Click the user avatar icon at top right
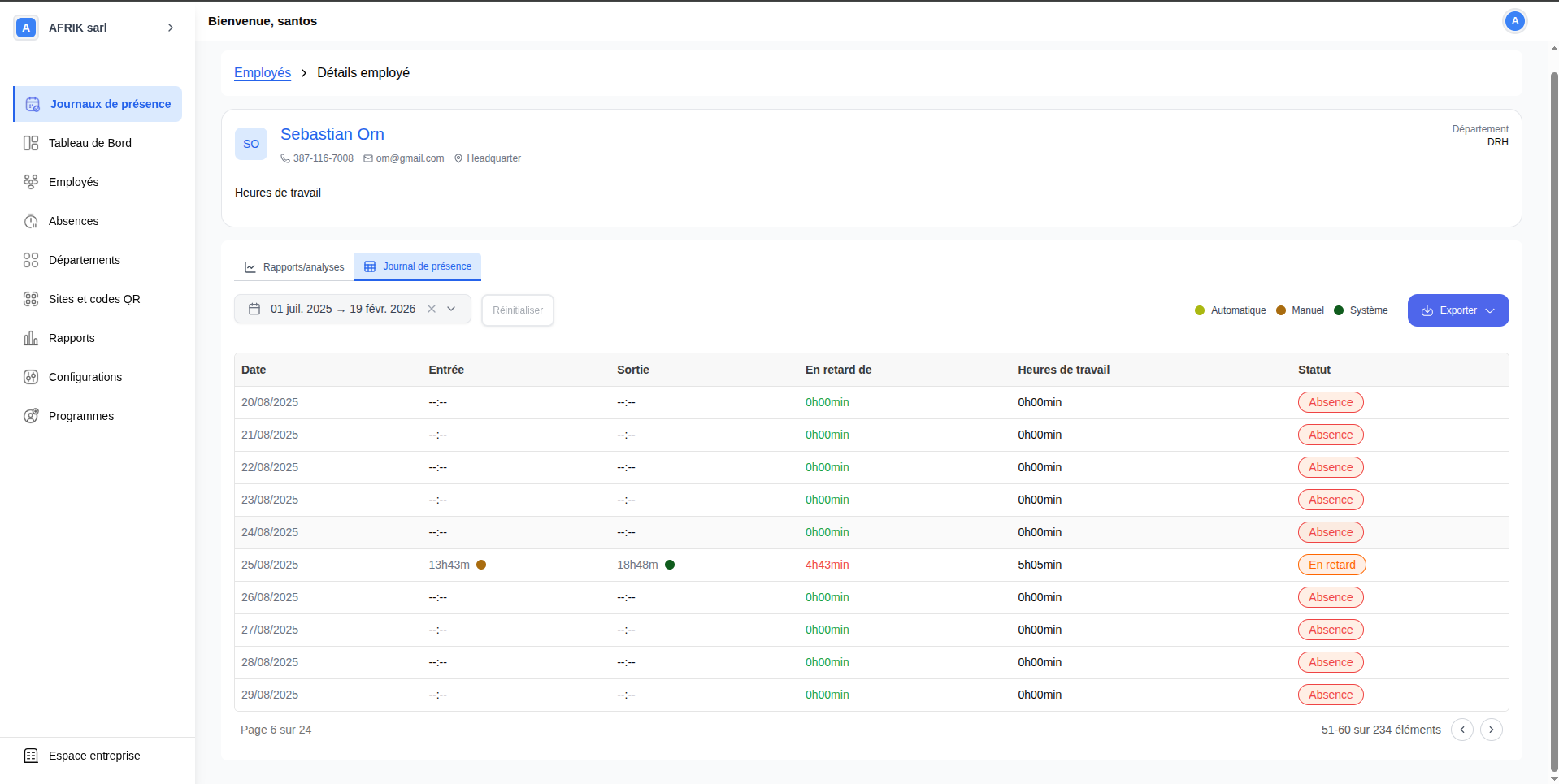1559x784 pixels. click(x=1514, y=21)
